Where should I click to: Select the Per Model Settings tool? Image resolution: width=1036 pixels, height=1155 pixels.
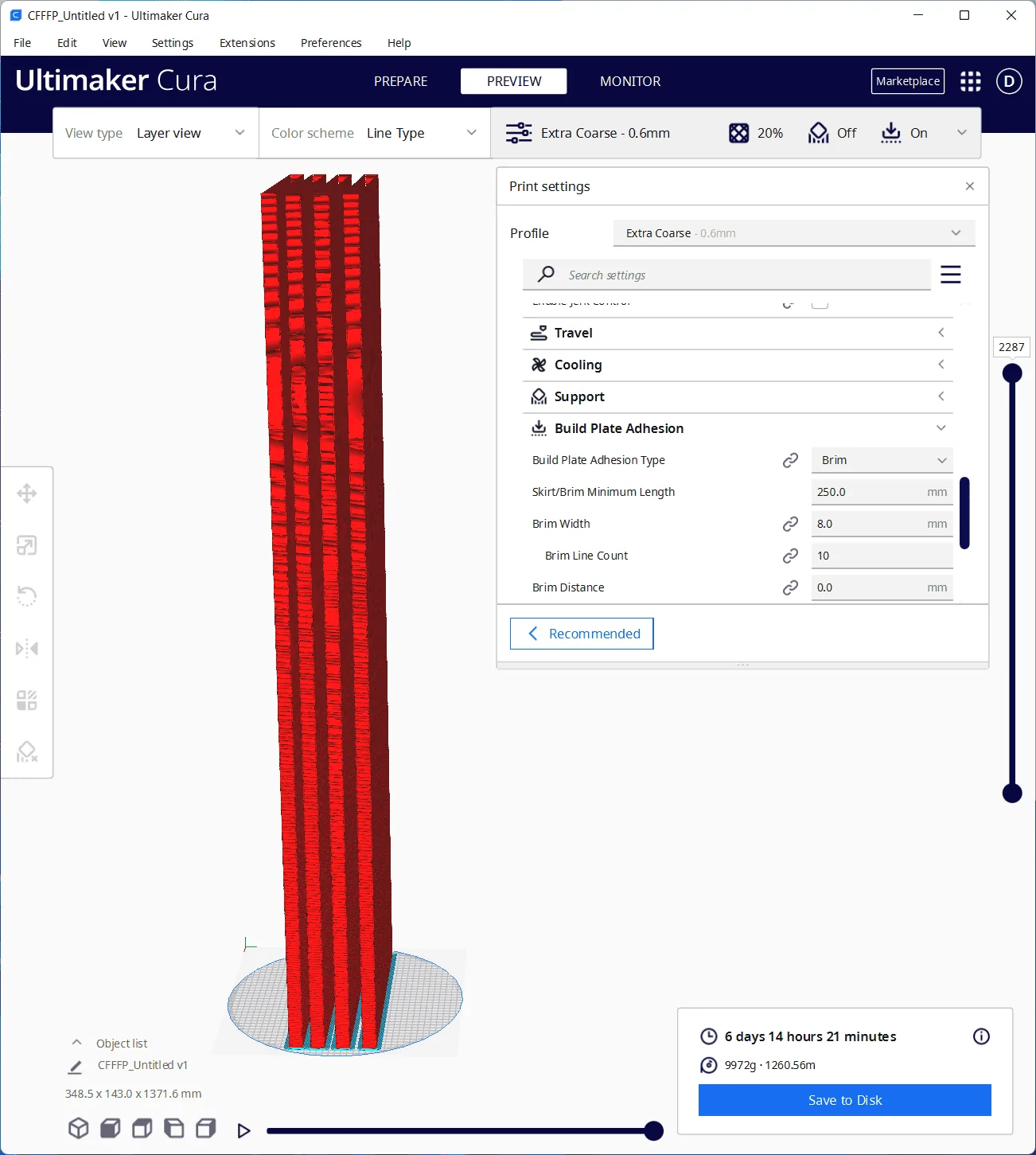[27, 700]
